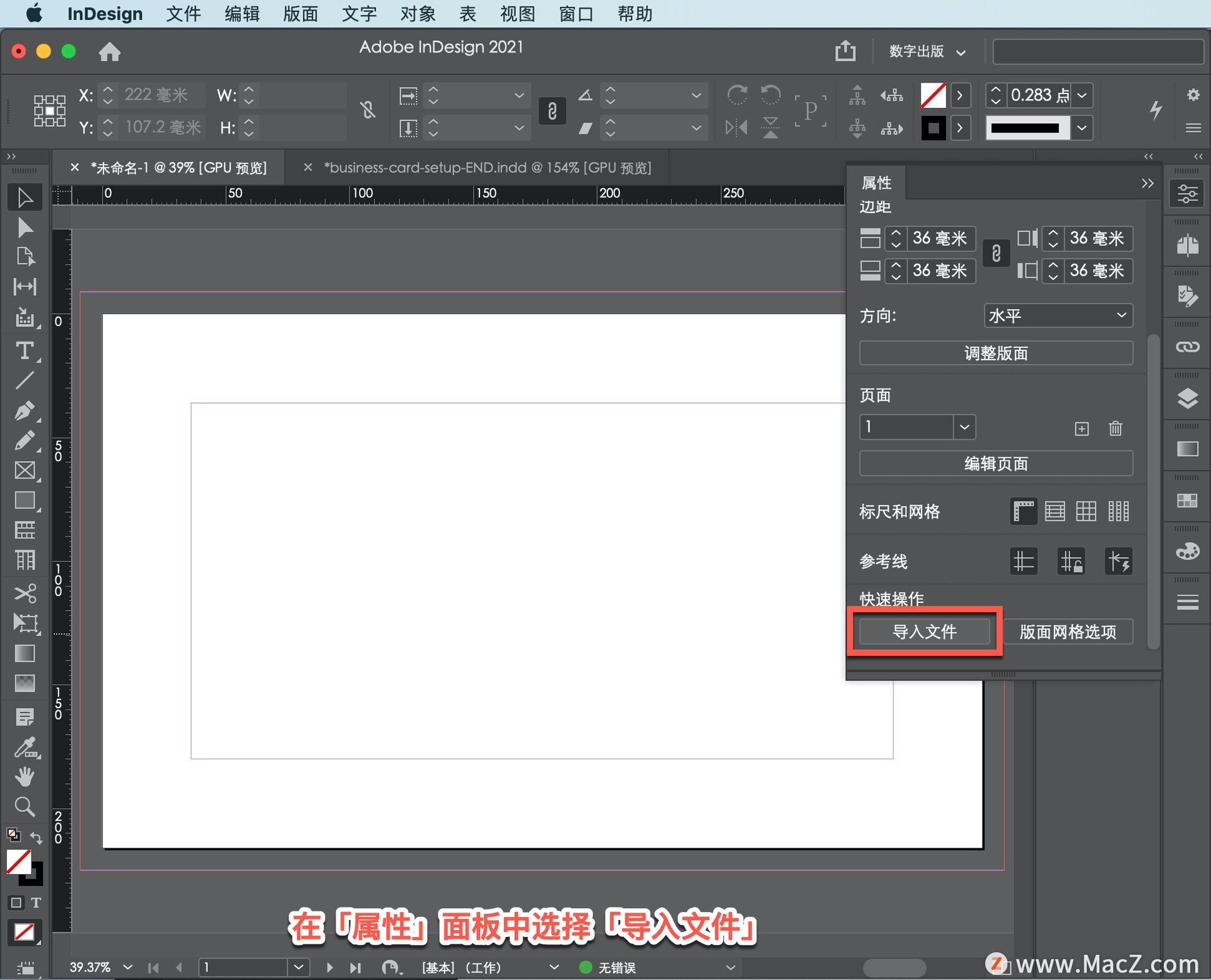Click the add page plus icon
The height and width of the screenshot is (980, 1211).
tap(1082, 429)
